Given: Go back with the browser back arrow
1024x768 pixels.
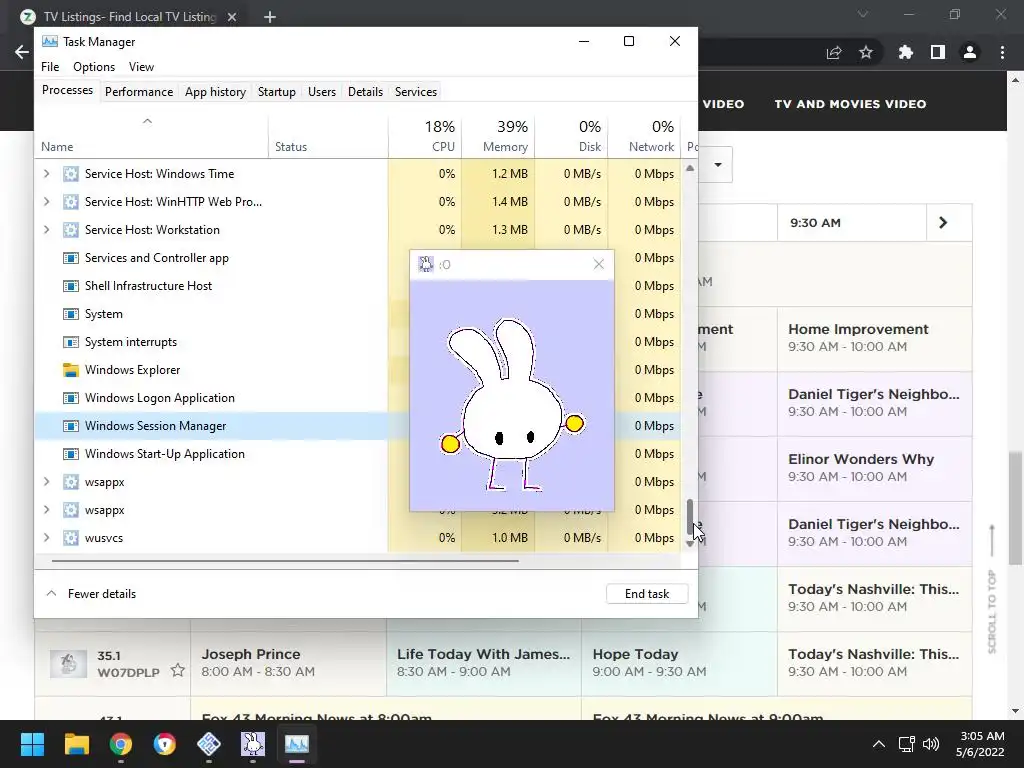Looking at the screenshot, I should coord(22,52).
